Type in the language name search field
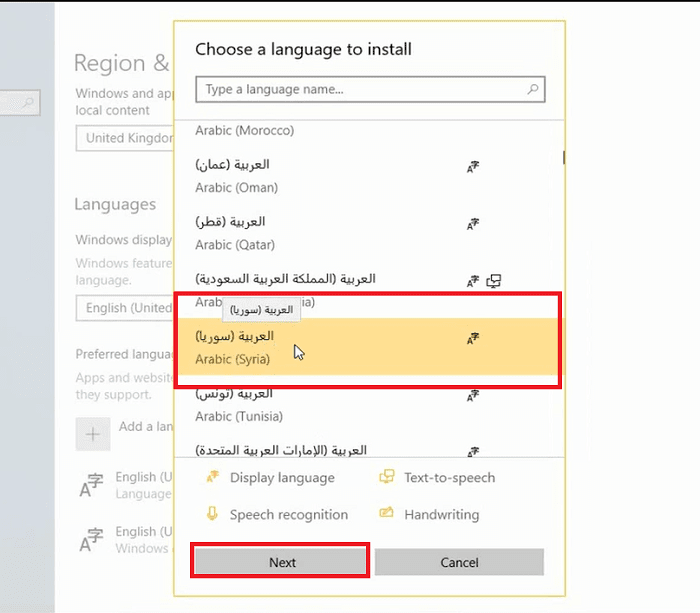Screen dimensions: 700x613 (x=360, y=90)
